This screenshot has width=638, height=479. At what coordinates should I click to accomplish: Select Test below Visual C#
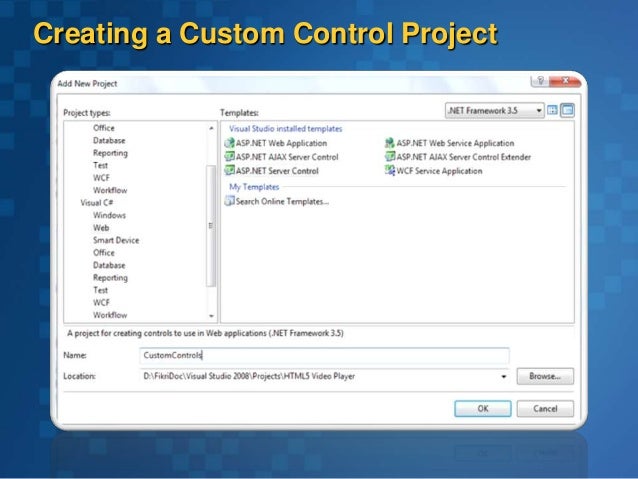(x=101, y=290)
